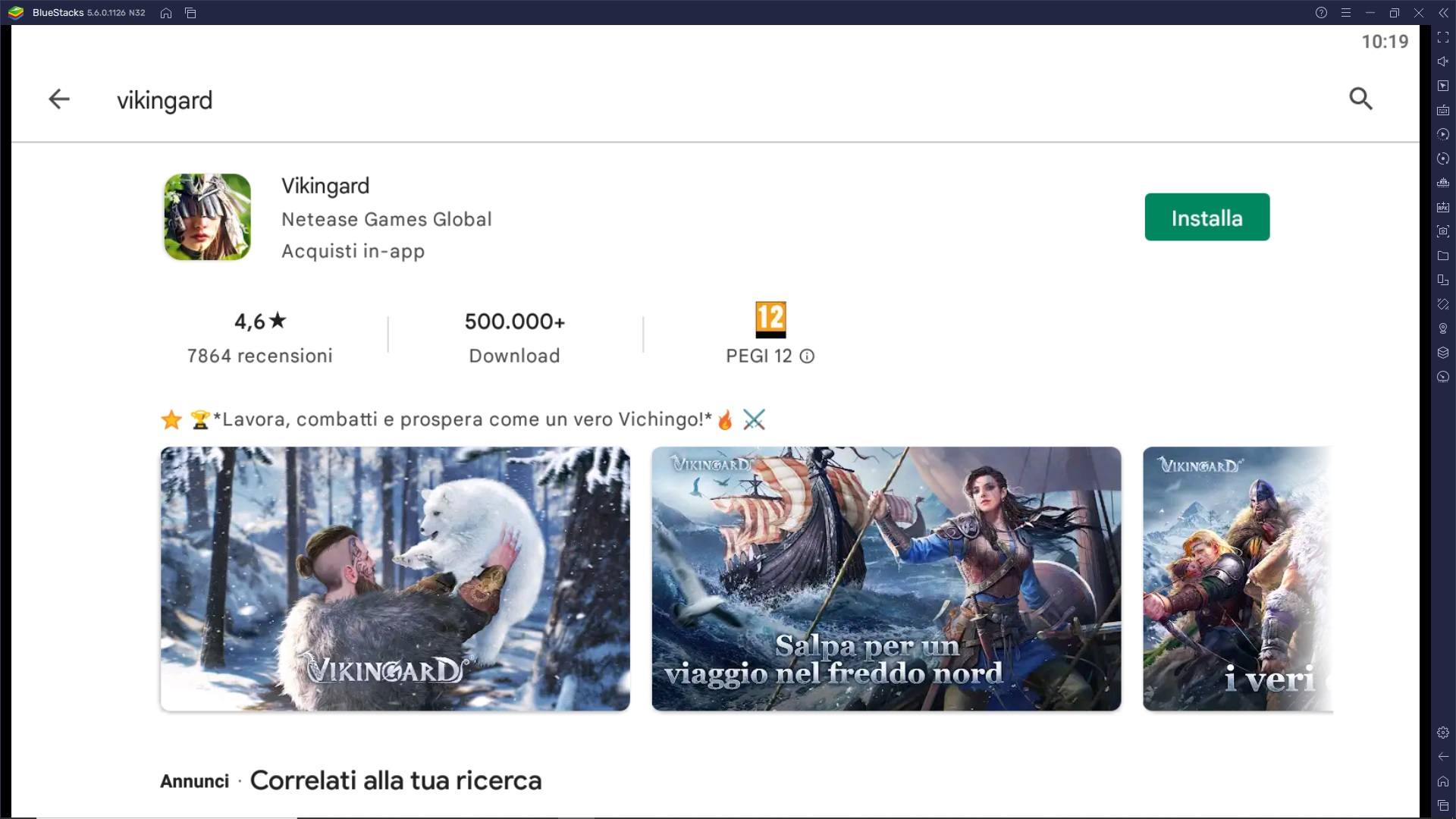
Task: Install Vikingard with the Installa button
Action: point(1207,217)
